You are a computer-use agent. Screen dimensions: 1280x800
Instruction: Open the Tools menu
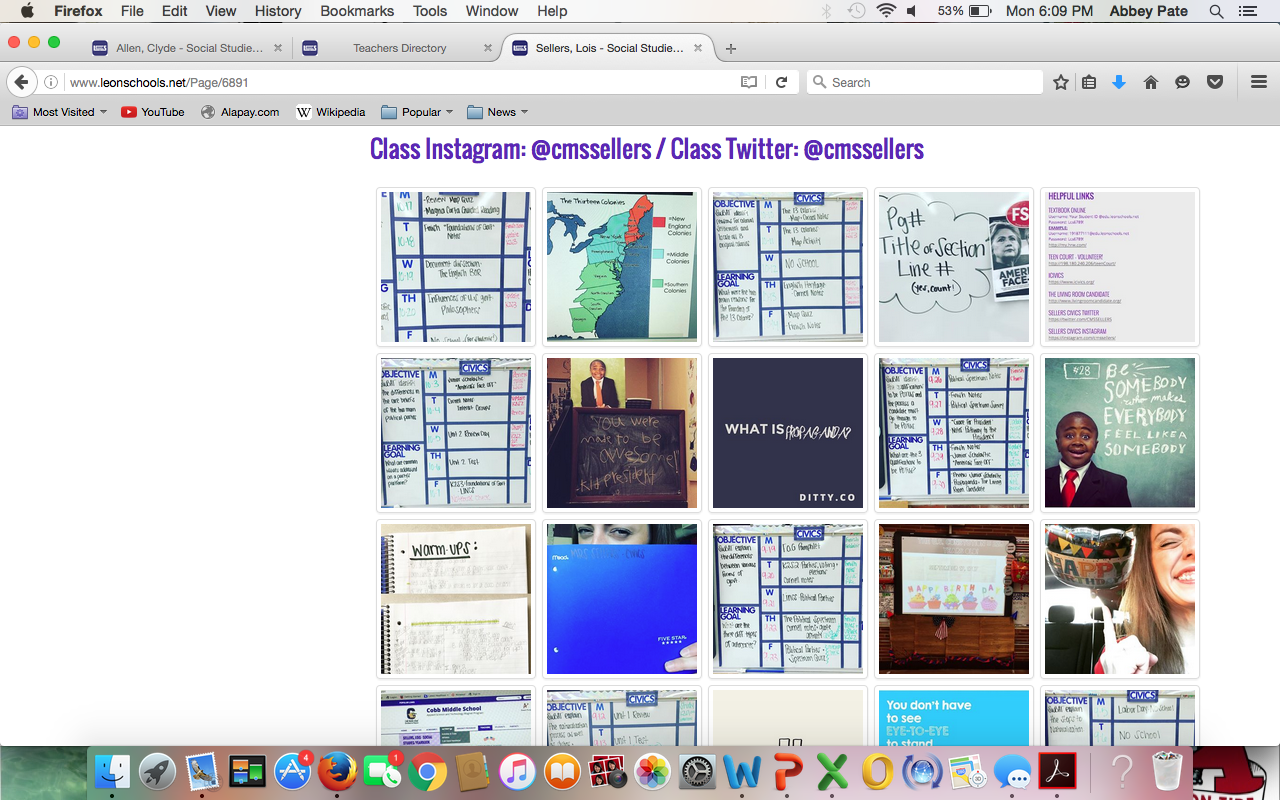point(430,11)
